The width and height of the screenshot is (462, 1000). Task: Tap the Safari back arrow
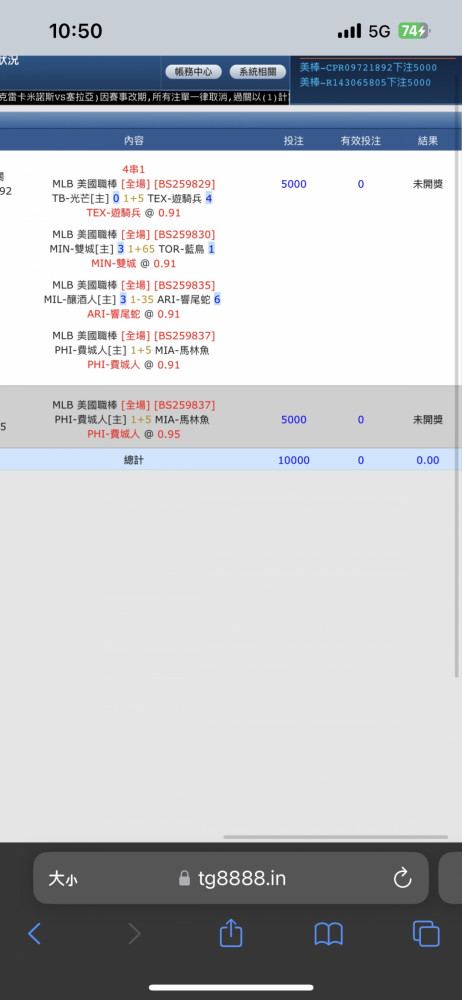[x=34, y=934]
